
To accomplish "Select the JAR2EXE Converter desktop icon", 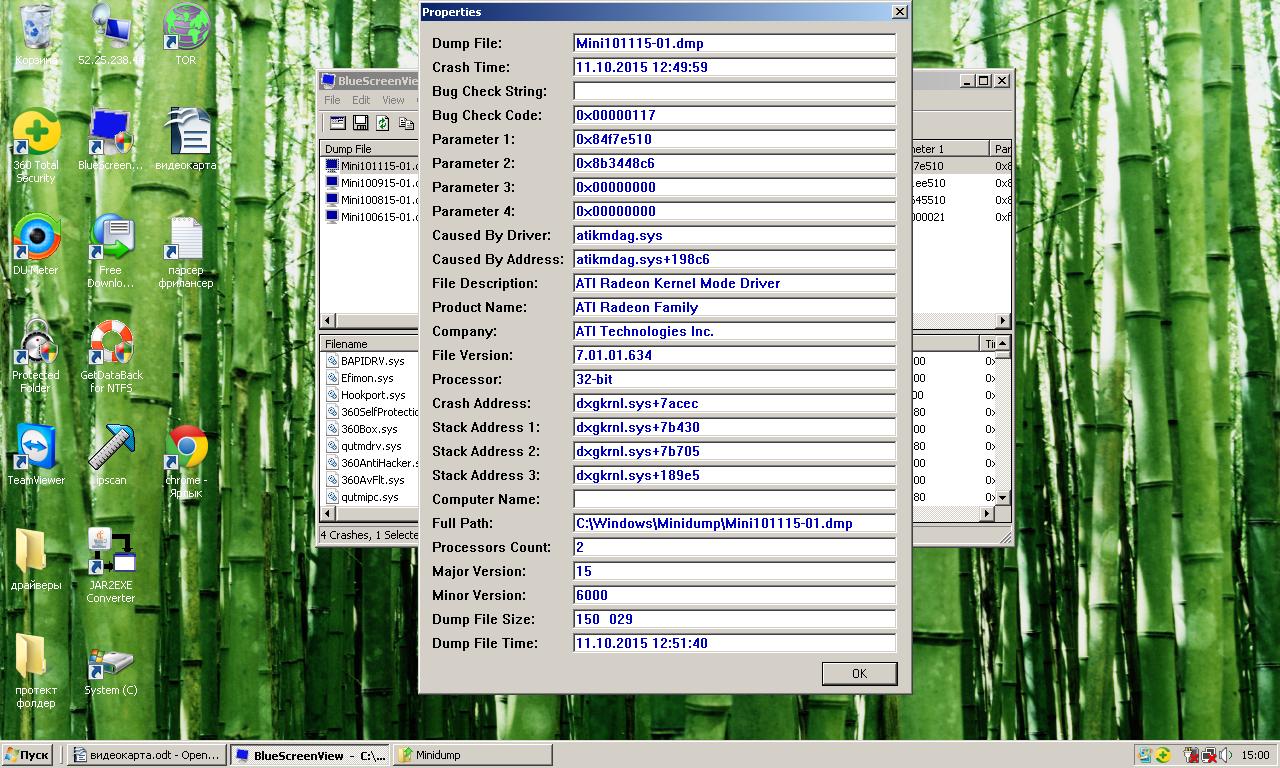I will (x=111, y=555).
